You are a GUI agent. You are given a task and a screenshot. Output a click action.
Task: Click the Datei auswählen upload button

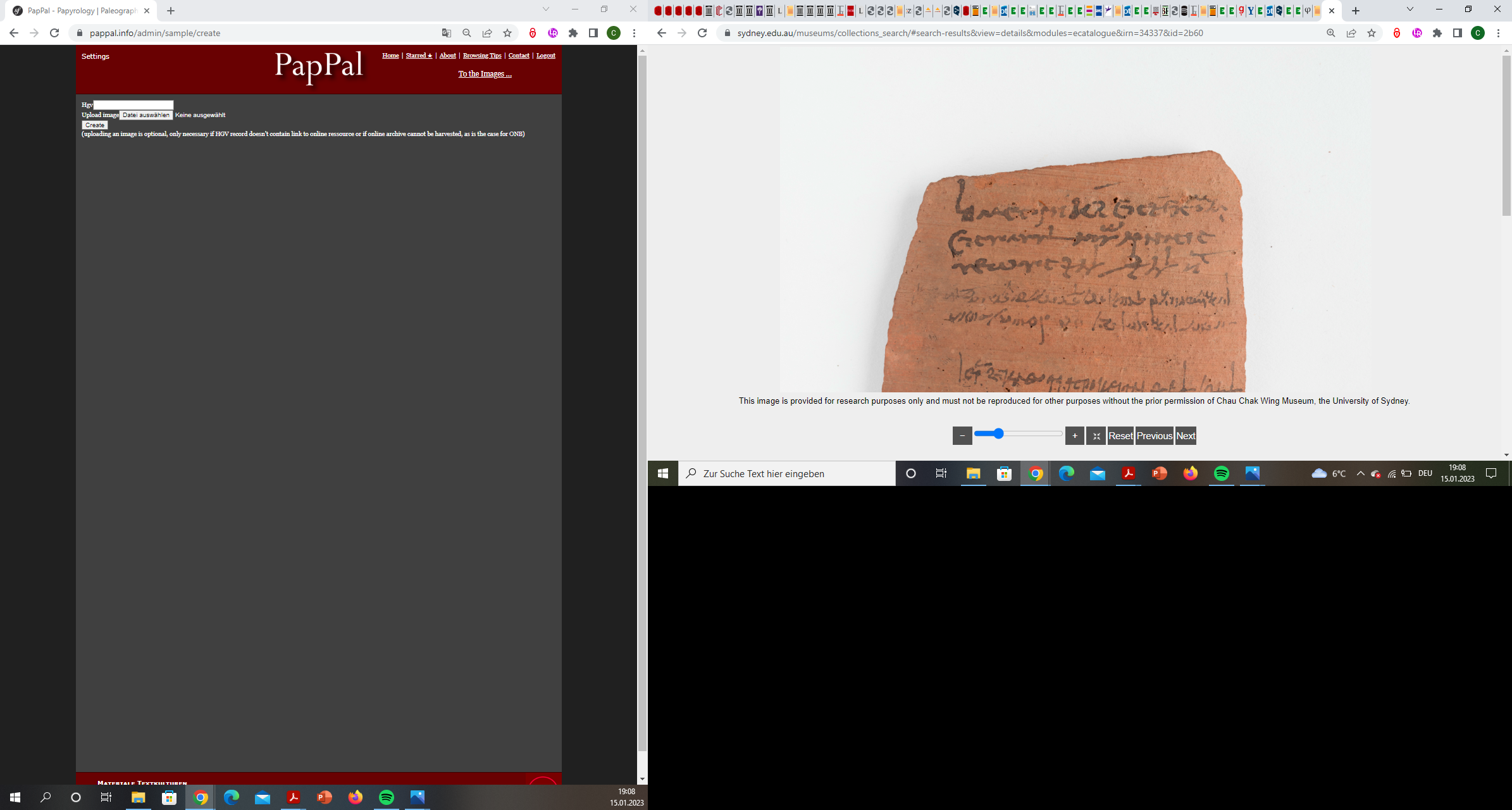click(146, 115)
